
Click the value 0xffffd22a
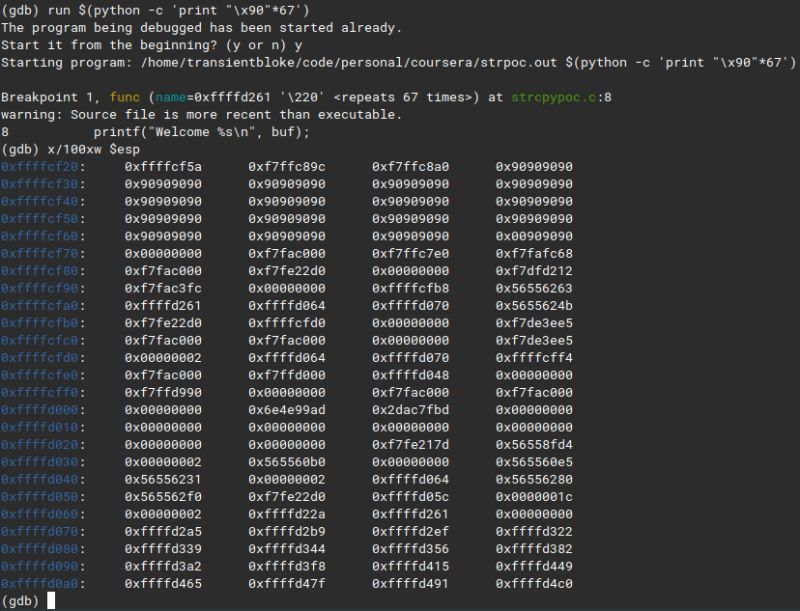pos(287,514)
